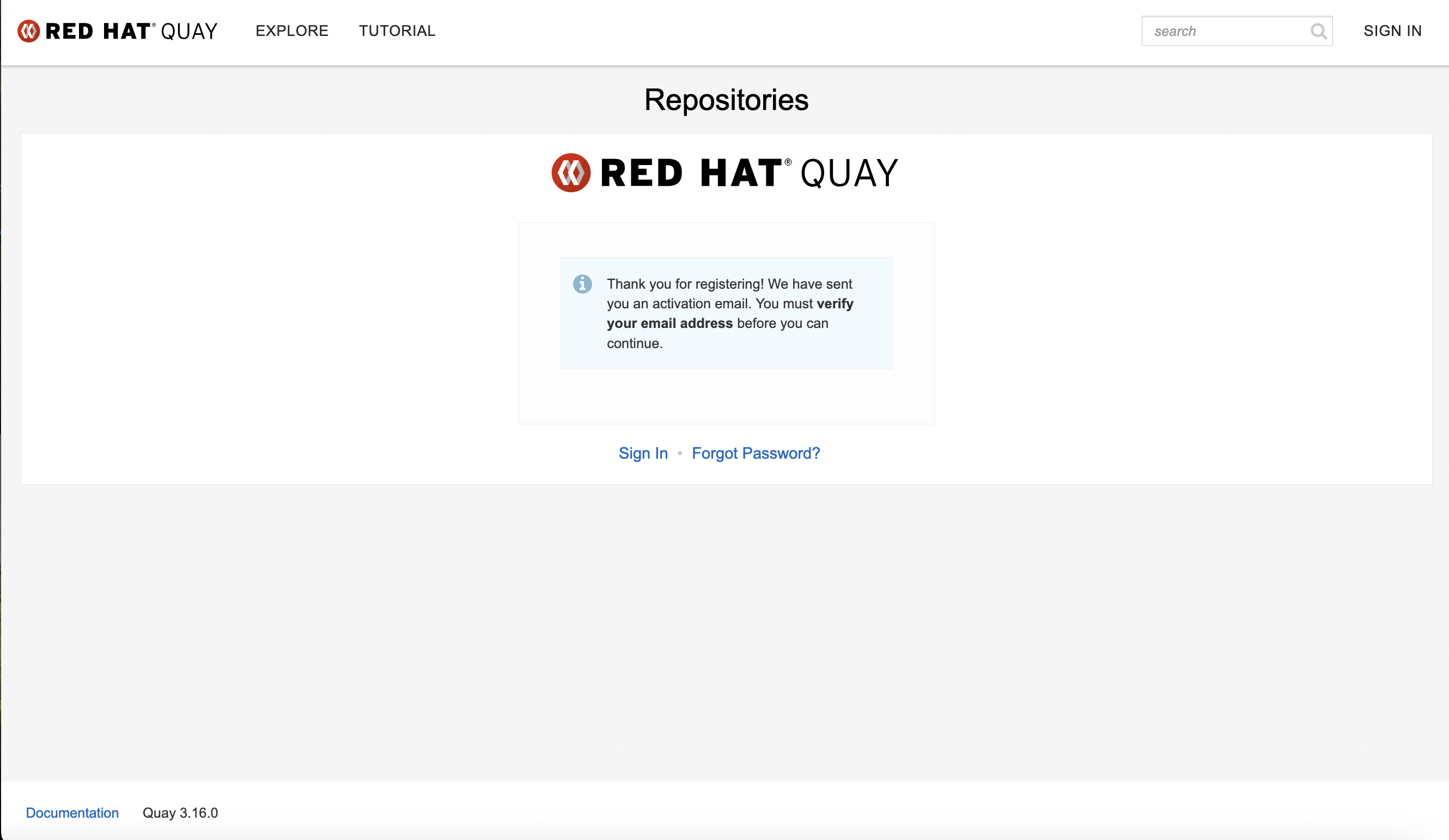Click the search magnifier icon
Viewport: 1449px width, 840px height.
pos(1318,31)
